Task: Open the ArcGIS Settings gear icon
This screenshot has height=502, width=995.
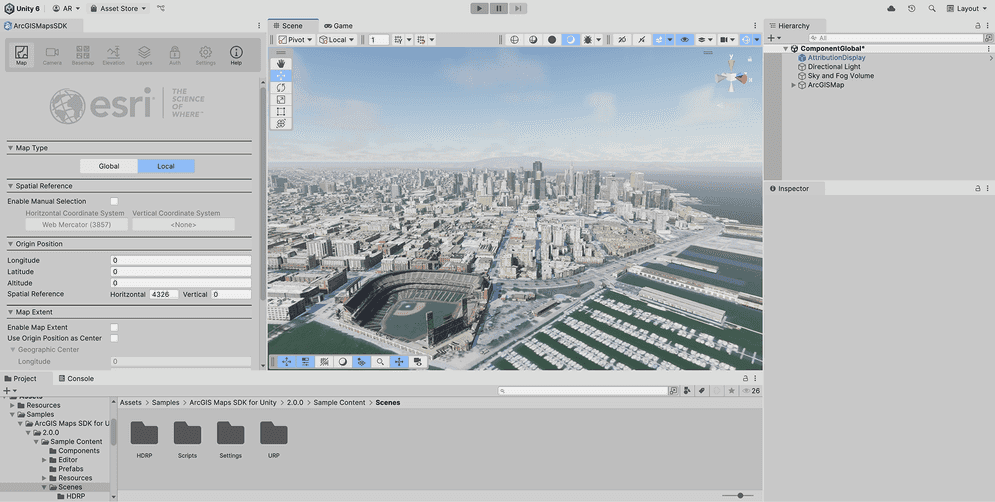Action: (206, 55)
